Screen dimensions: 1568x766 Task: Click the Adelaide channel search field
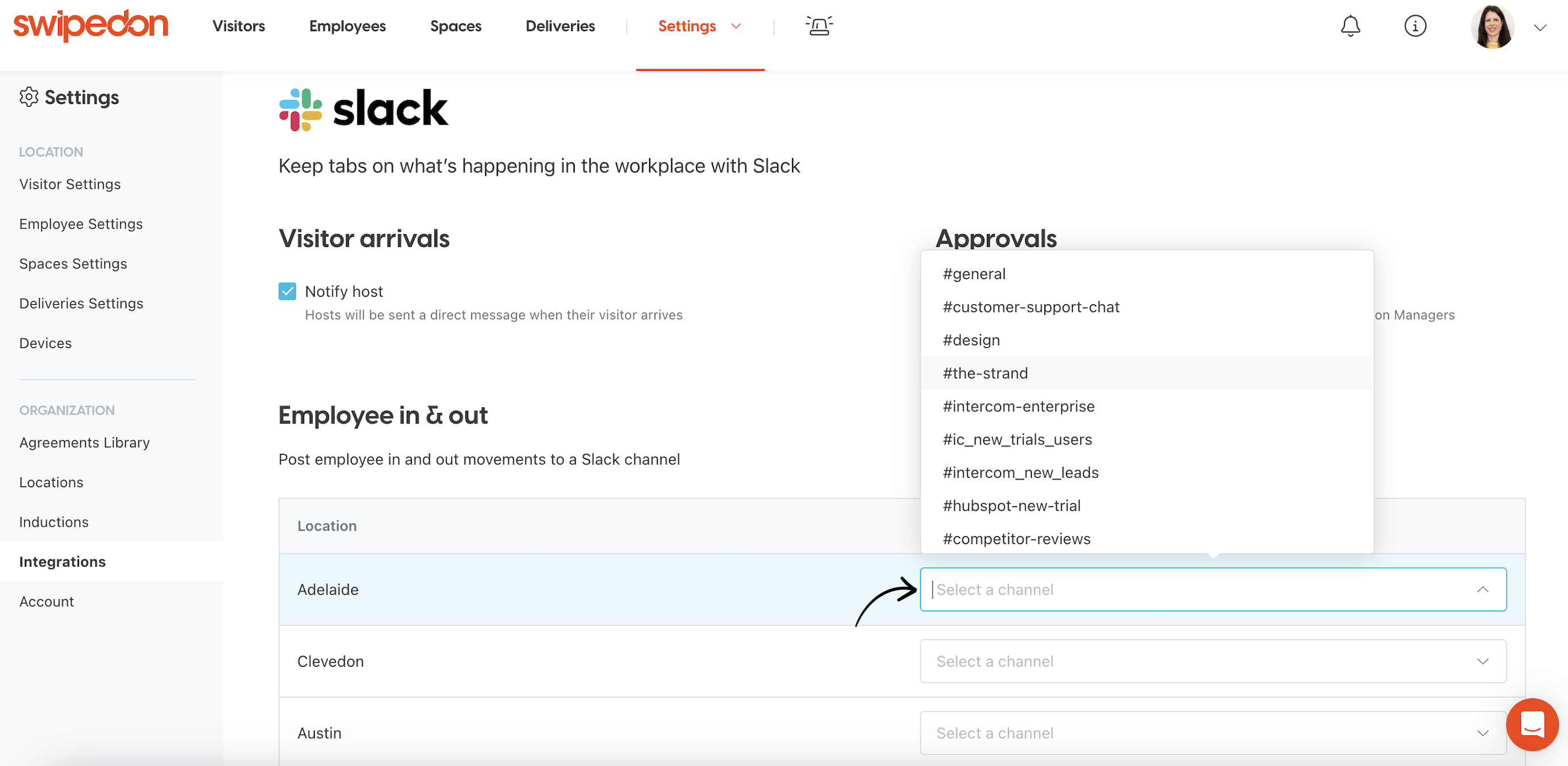tap(1212, 590)
